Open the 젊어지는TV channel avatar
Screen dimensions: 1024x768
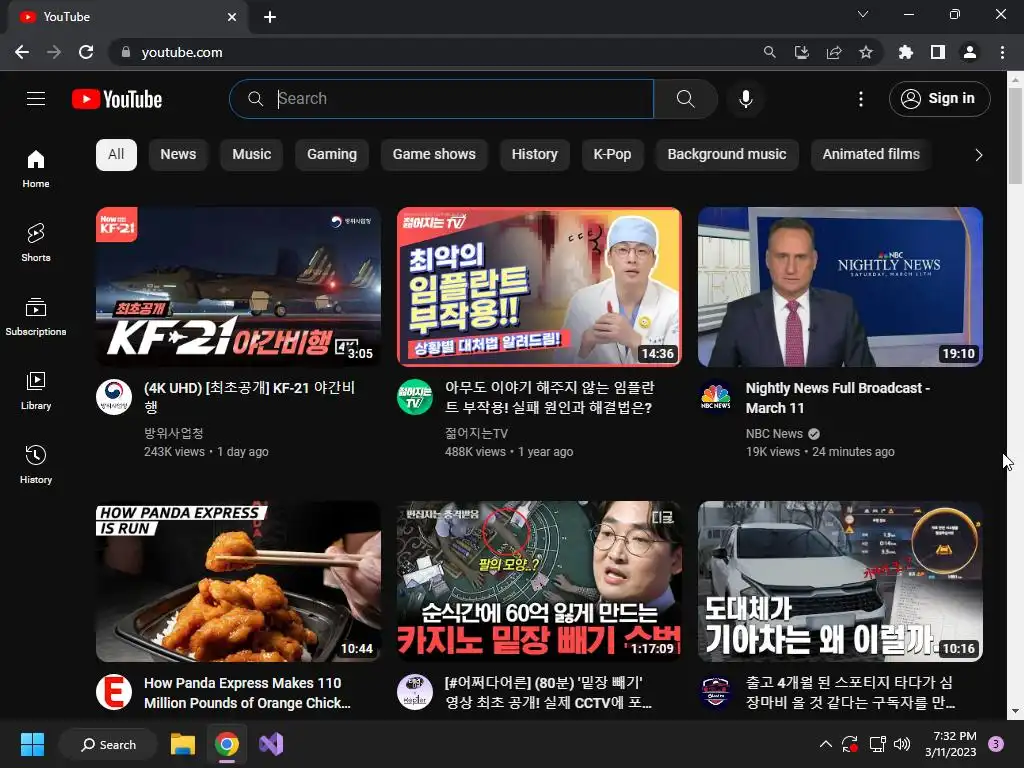point(415,397)
